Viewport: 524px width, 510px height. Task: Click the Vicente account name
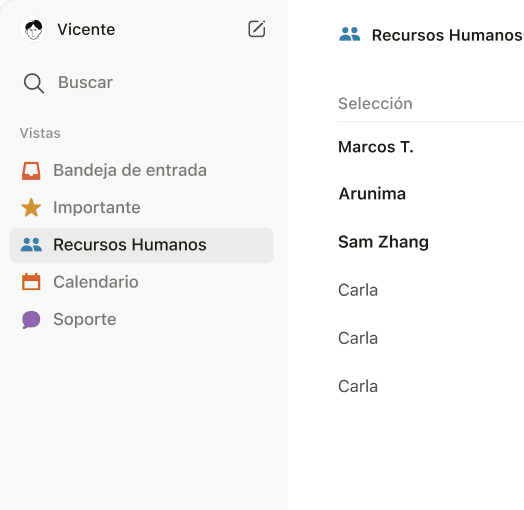tap(86, 29)
